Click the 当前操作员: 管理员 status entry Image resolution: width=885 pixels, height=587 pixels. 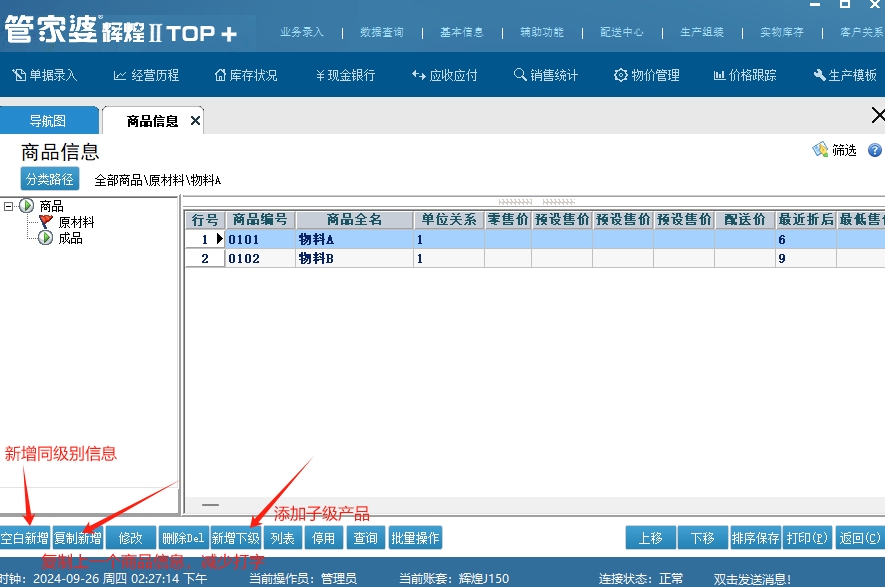click(303, 579)
